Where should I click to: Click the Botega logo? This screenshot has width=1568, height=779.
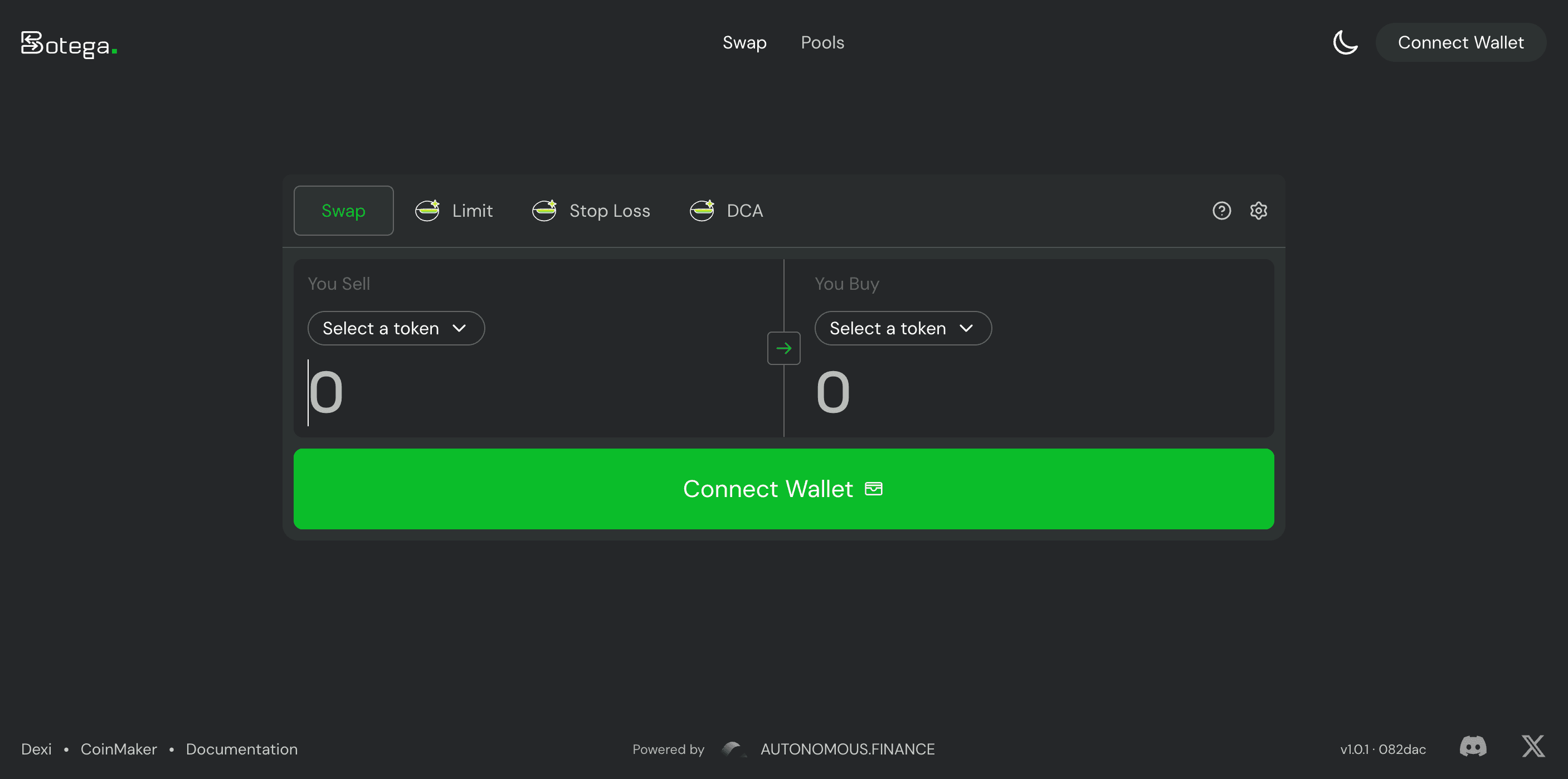pos(67,44)
